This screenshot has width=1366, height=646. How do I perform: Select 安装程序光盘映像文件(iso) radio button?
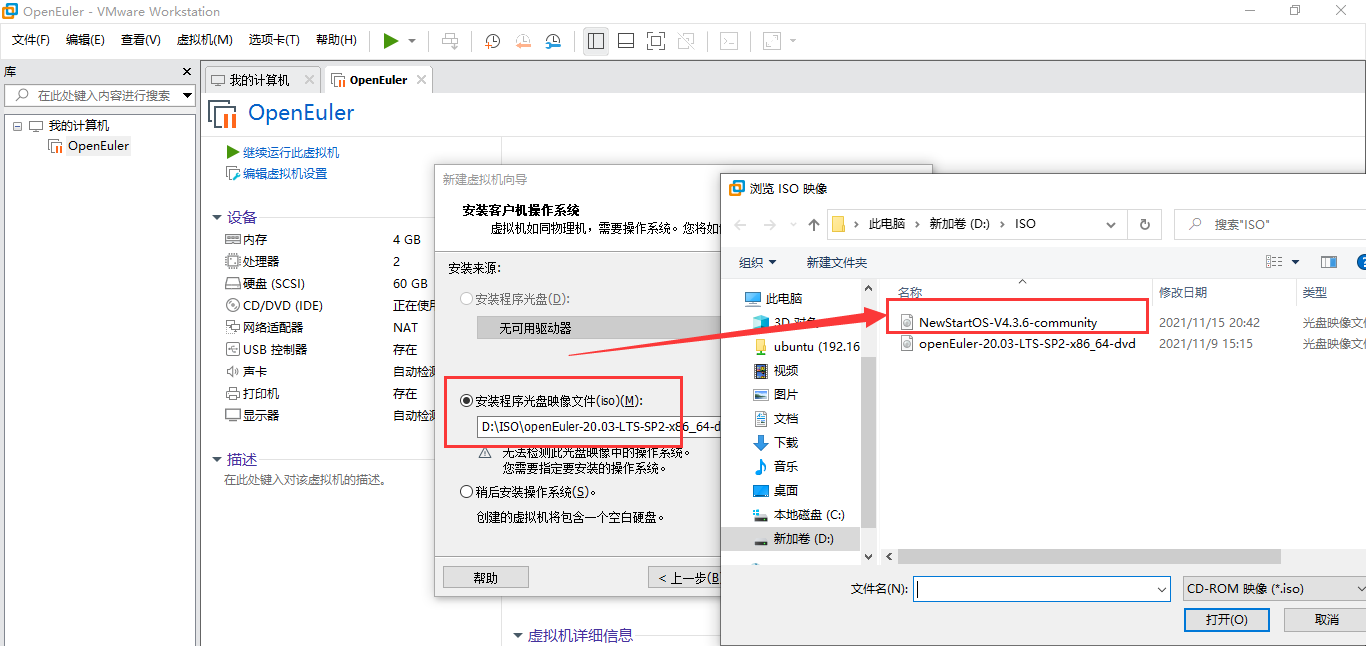point(466,401)
